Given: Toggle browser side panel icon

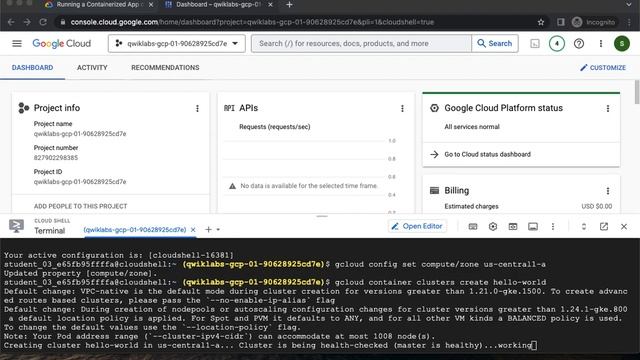Looking at the screenshot, I should point(560,22).
